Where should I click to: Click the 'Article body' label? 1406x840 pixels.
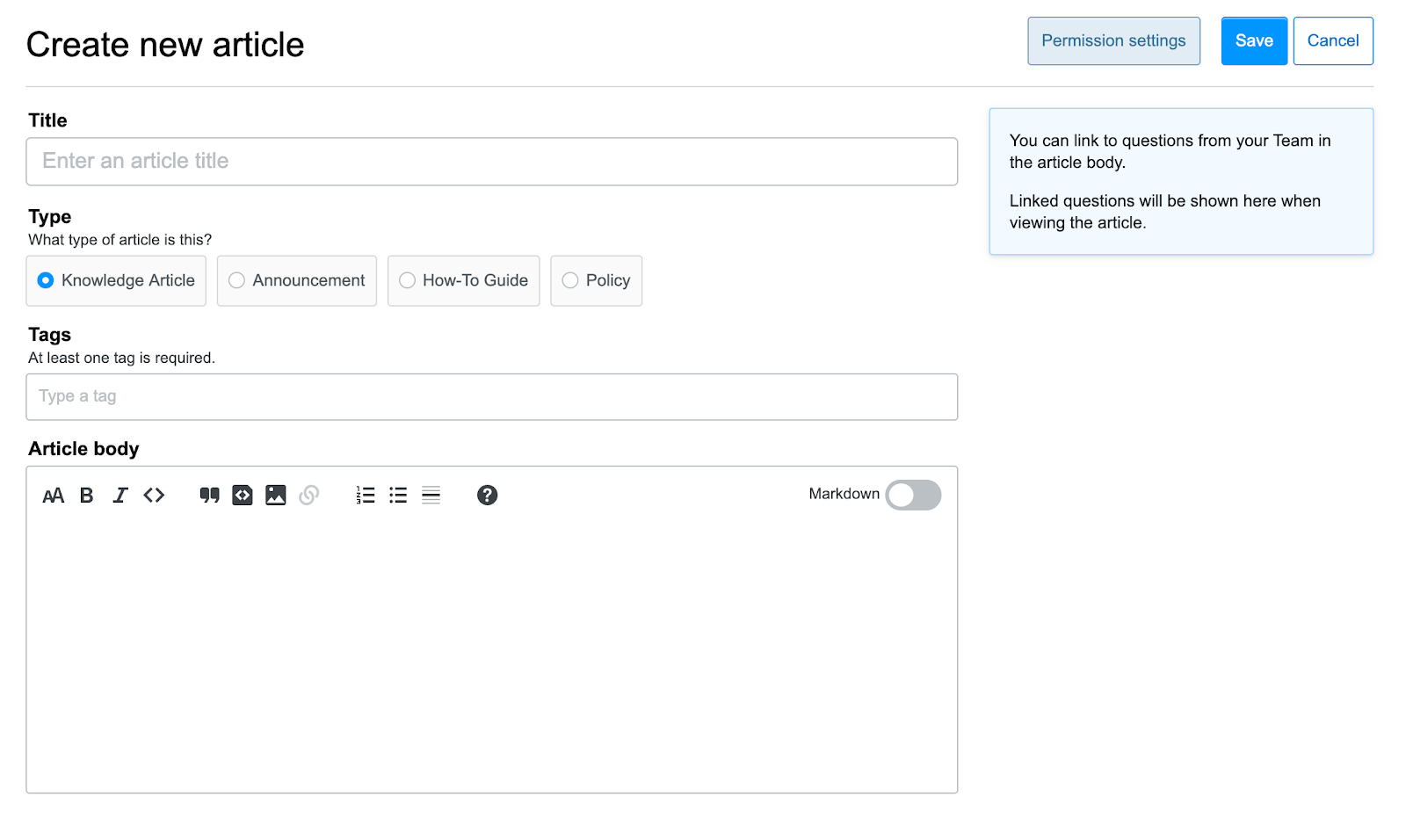(x=83, y=449)
